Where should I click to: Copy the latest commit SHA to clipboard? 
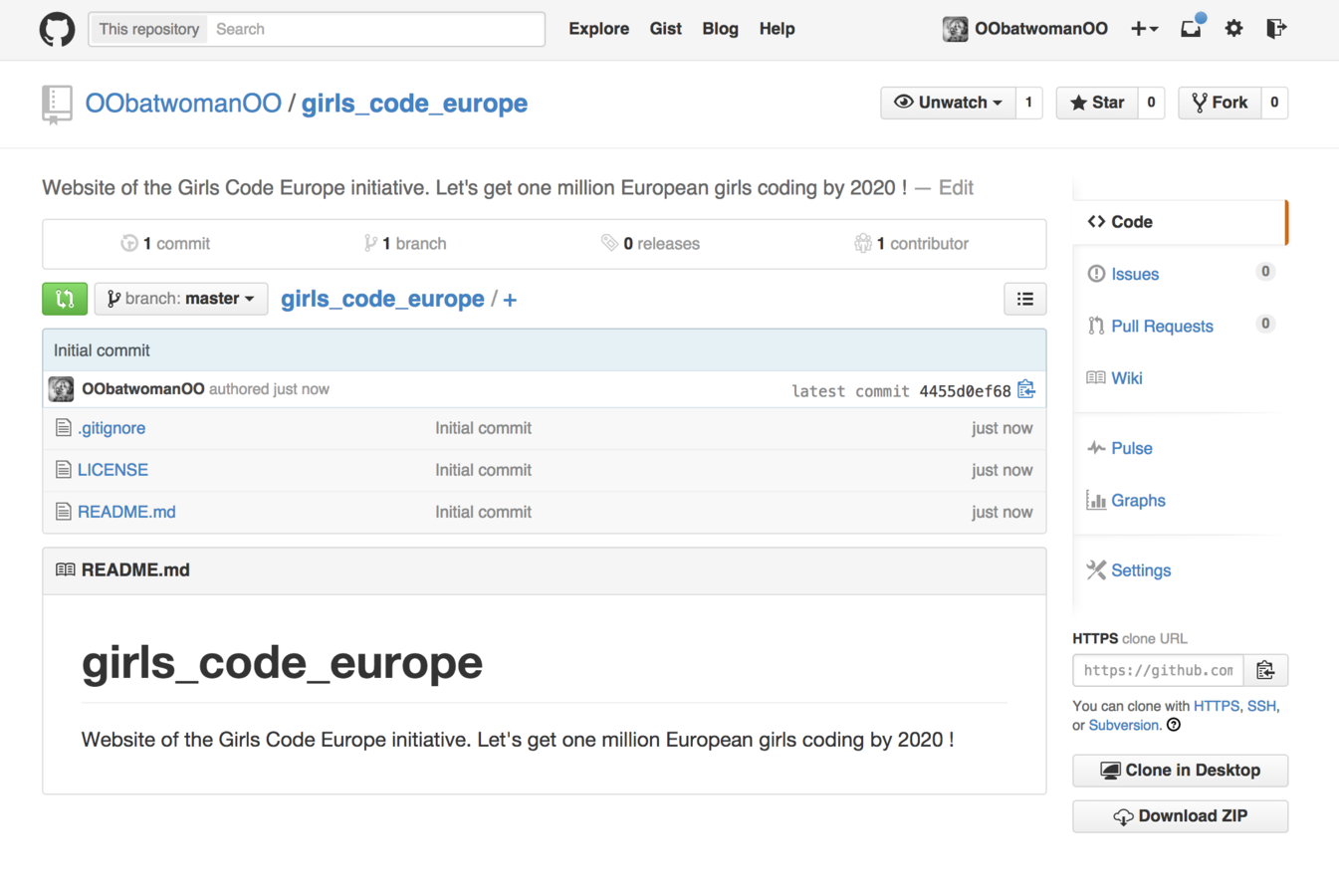pyautogui.click(x=1026, y=390)
